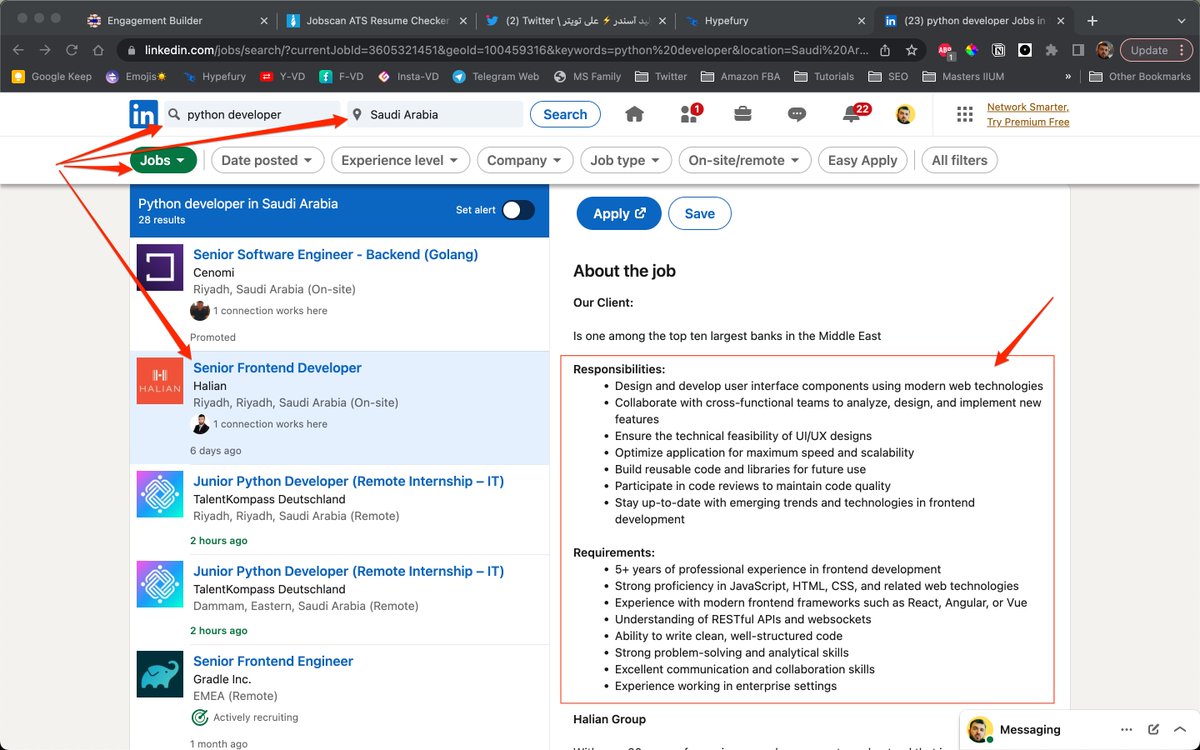Switch to the Twitter tab

pos(574,20)
